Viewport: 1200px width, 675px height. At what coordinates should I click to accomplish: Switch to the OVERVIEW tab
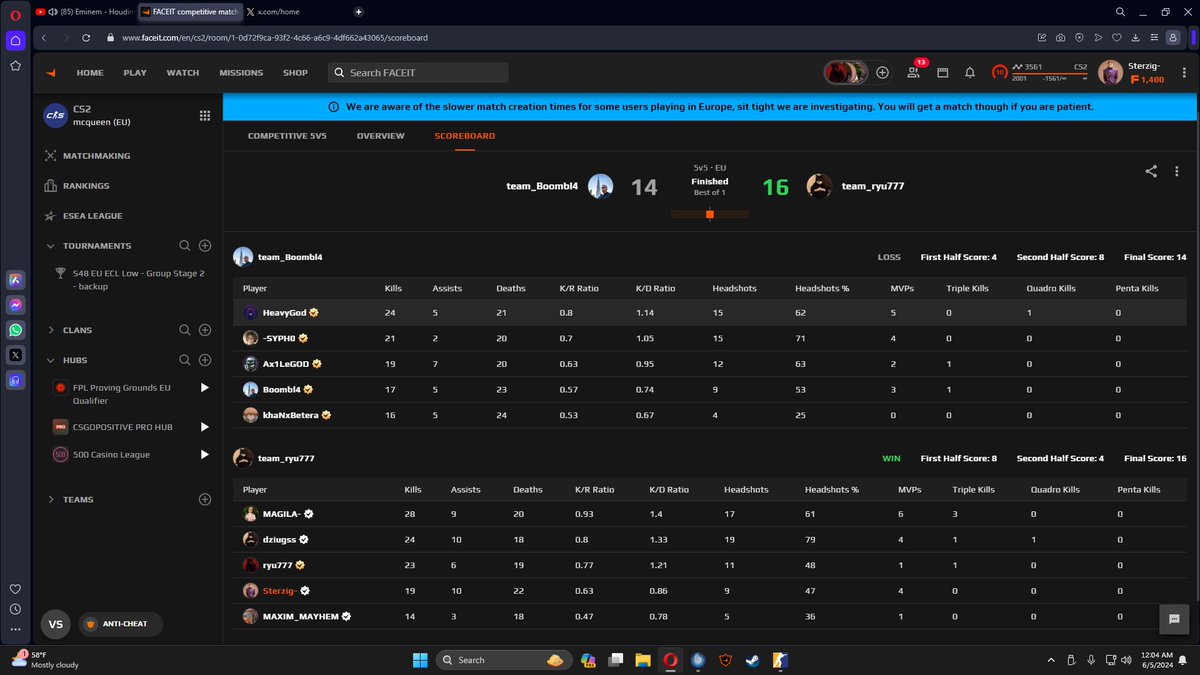[x=381, y=135]
